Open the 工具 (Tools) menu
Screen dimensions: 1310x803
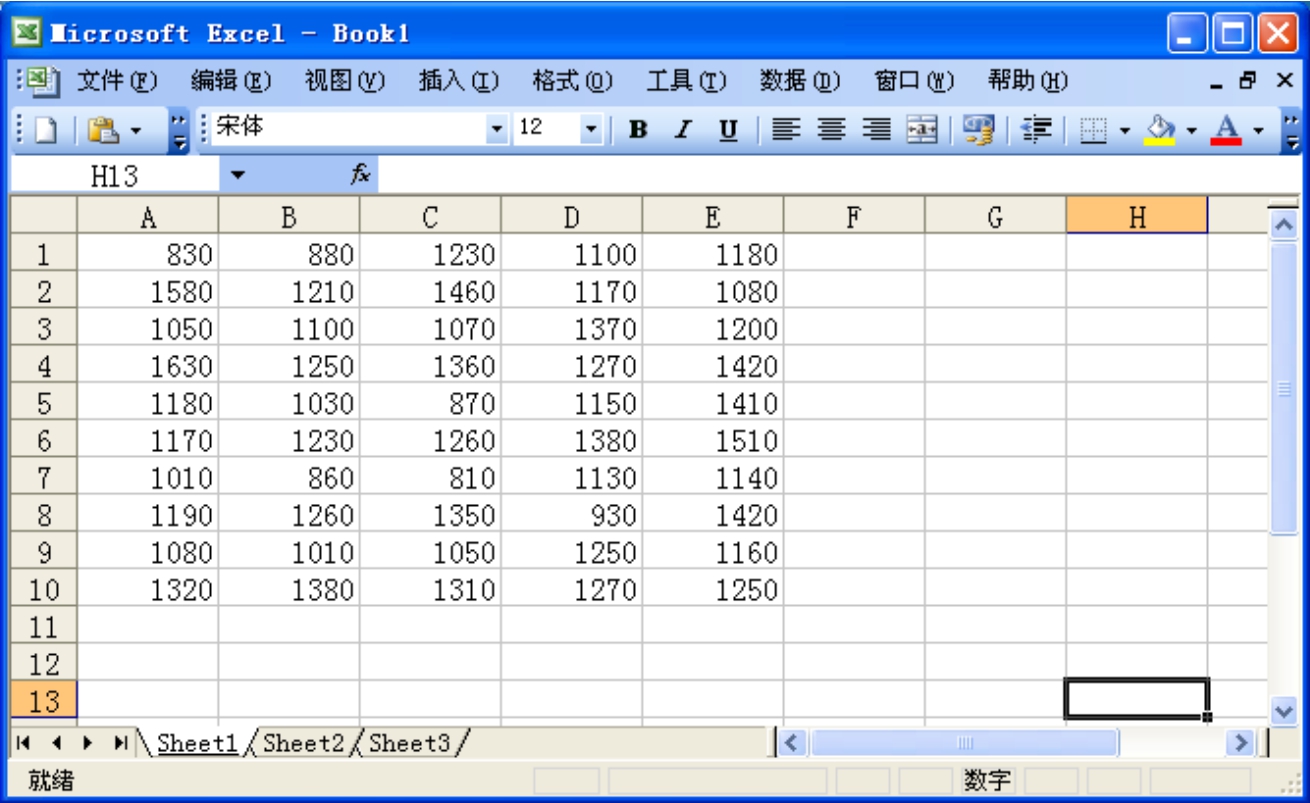point(686,82)
